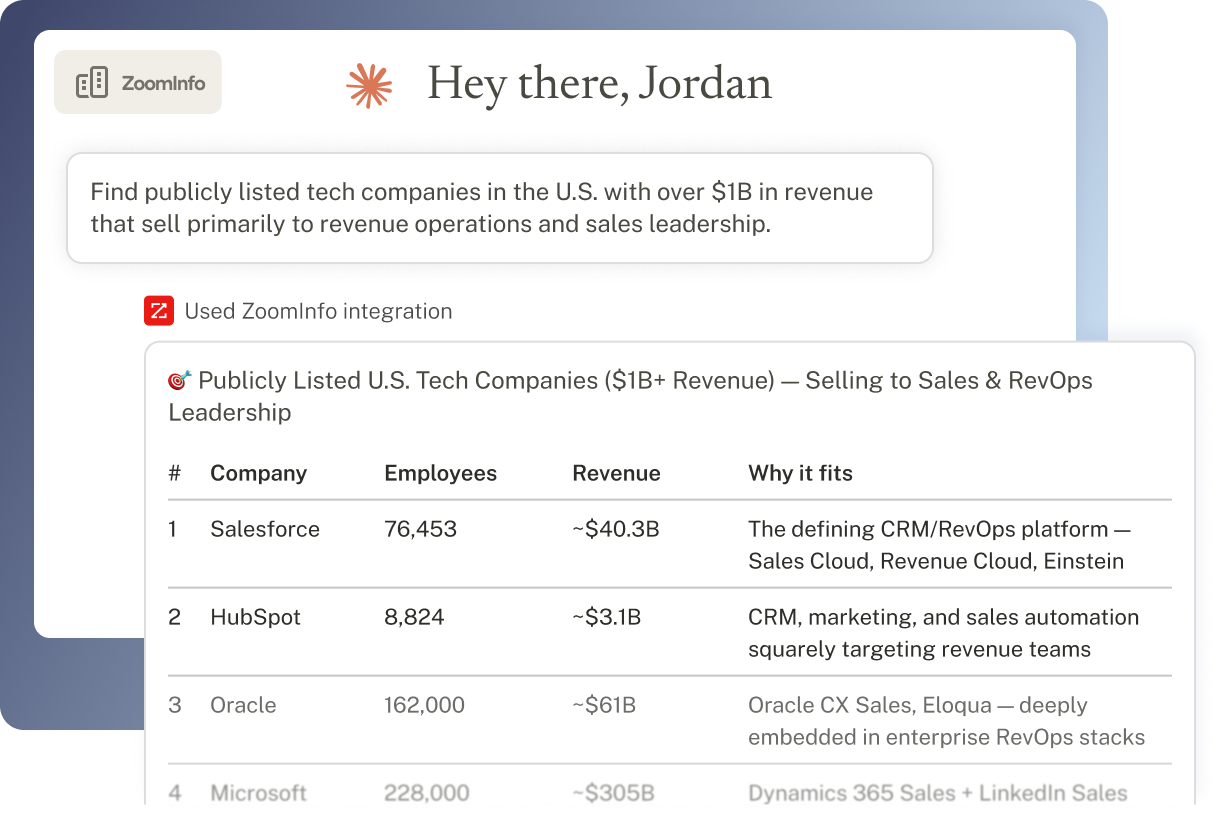Click the orange Claude starburst logo
Screen dimensions: 1216x832
tap(369, 84)
